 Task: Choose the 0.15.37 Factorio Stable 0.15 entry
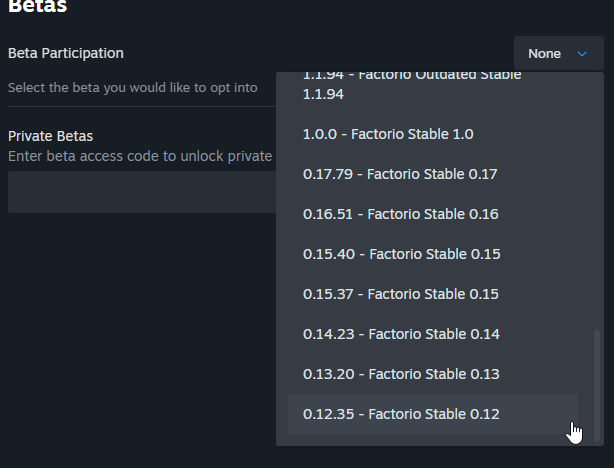coord(400,294)
